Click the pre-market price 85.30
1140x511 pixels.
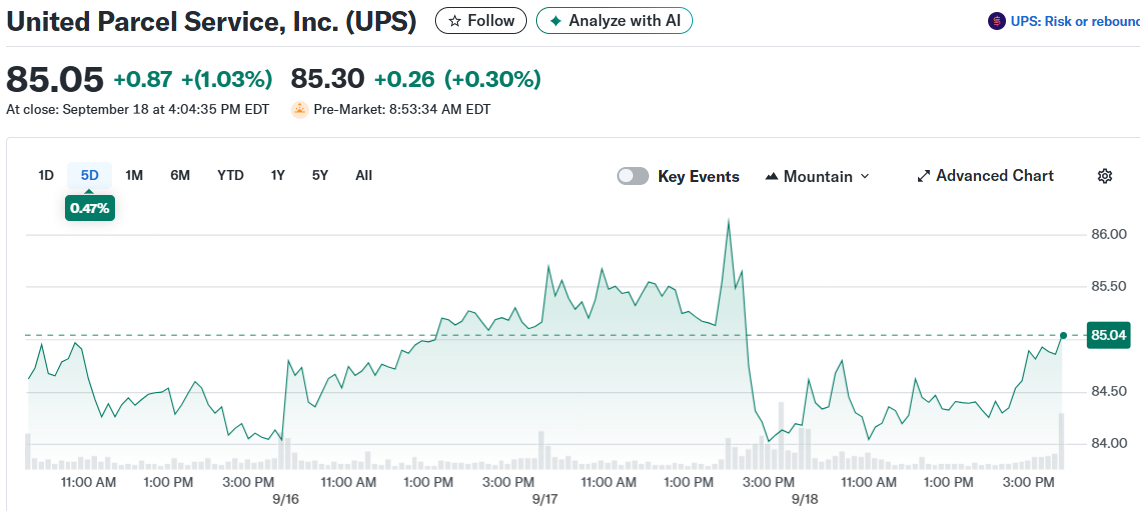(x=328, y=79)
